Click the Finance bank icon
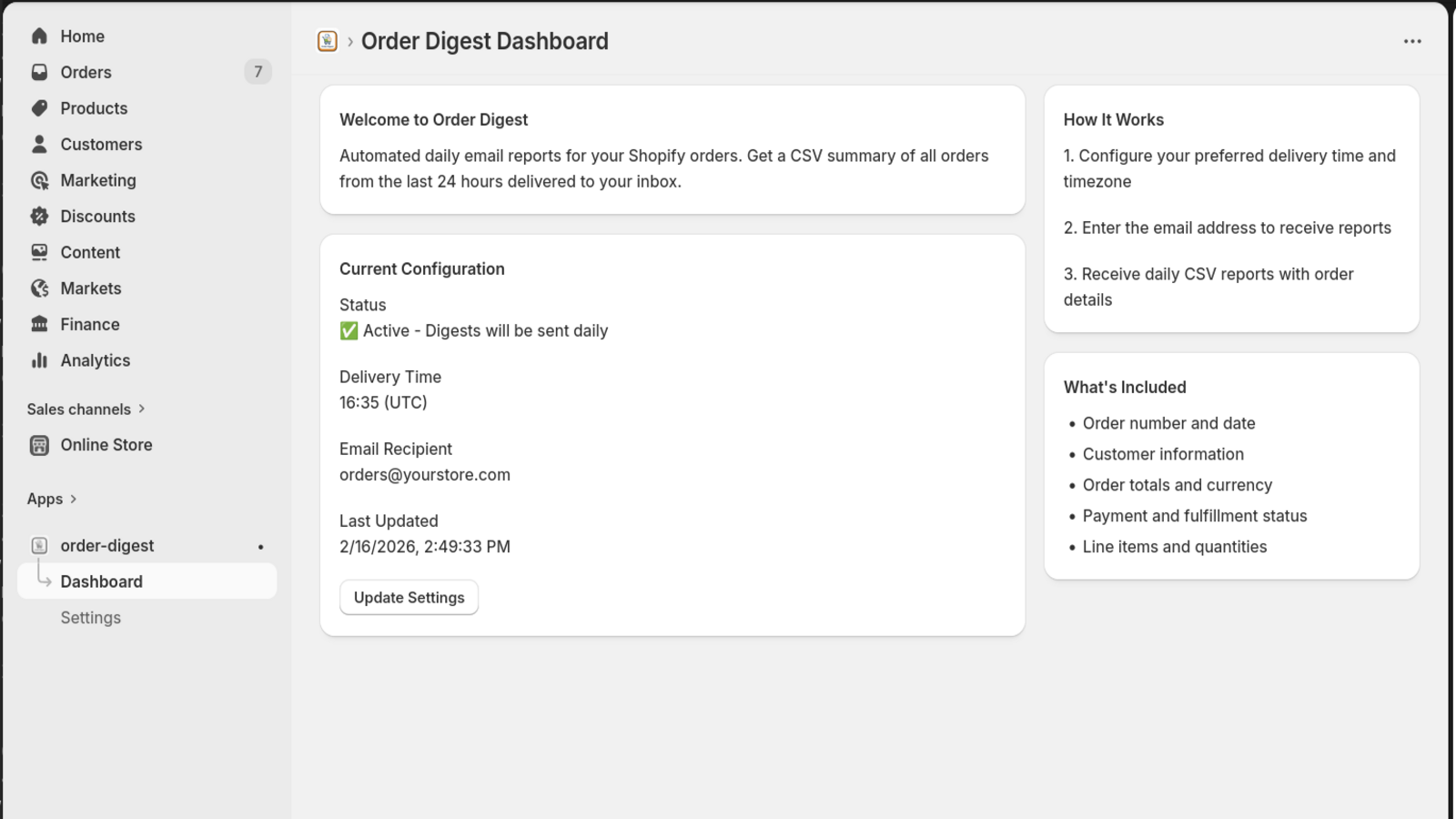The image size is (1456, 819). coord(39,324)
